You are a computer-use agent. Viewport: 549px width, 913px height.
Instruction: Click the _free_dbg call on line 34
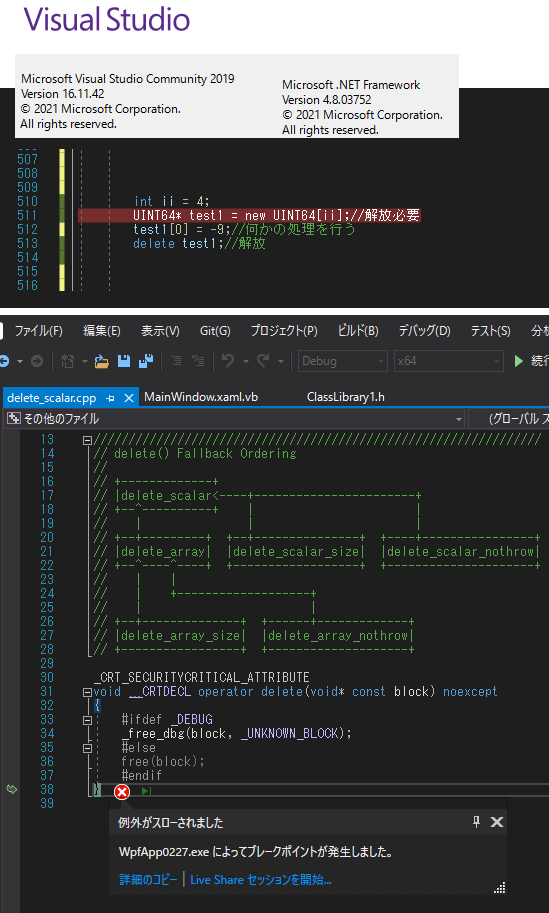coord(236,734)
